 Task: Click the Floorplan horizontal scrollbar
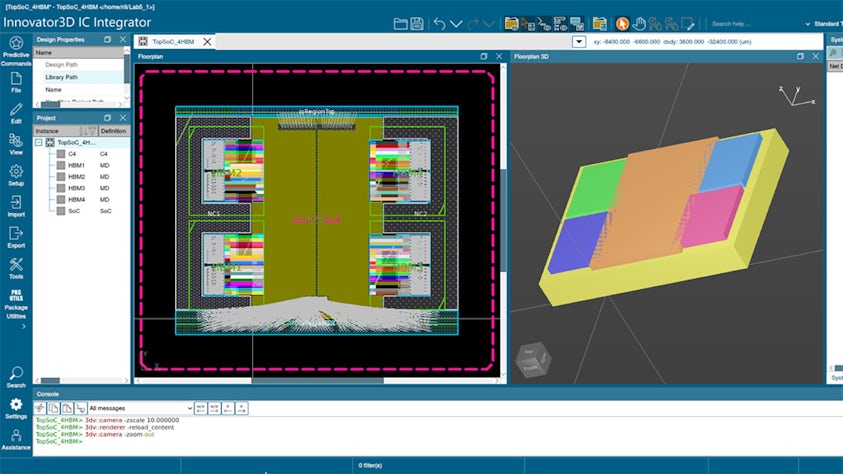(x=317, y=380)
